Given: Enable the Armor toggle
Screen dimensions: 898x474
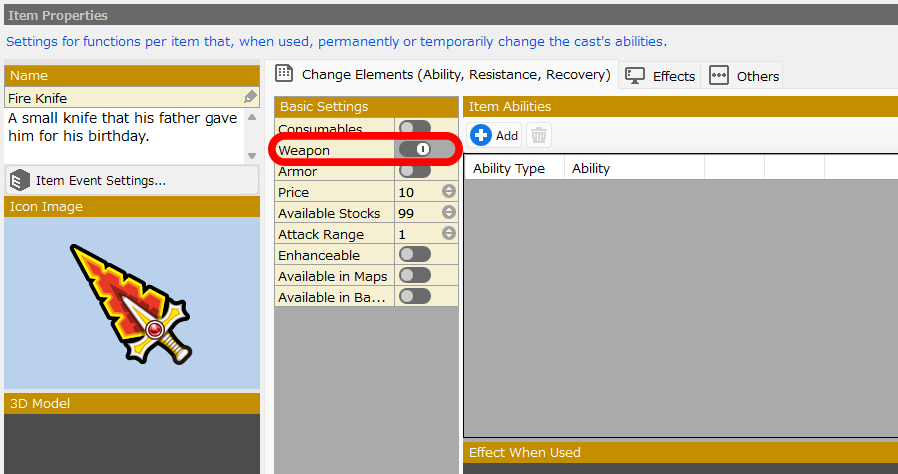Looking at the screenshot, I should pyautogui.click(x=414, y=171).
